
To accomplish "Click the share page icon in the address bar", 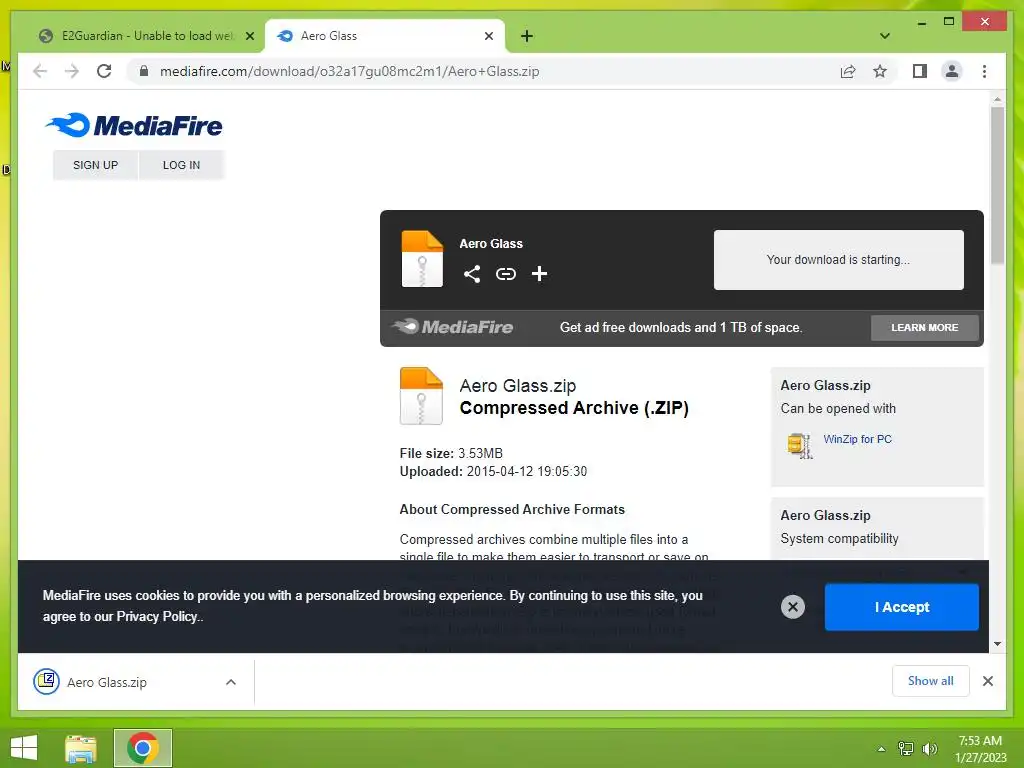I will pos(848,71).
